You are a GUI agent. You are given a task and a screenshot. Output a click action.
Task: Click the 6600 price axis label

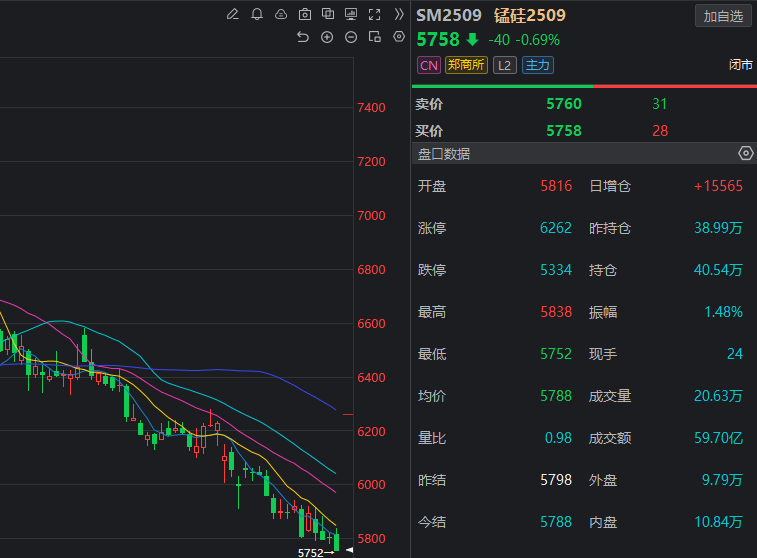pos(371,323)
